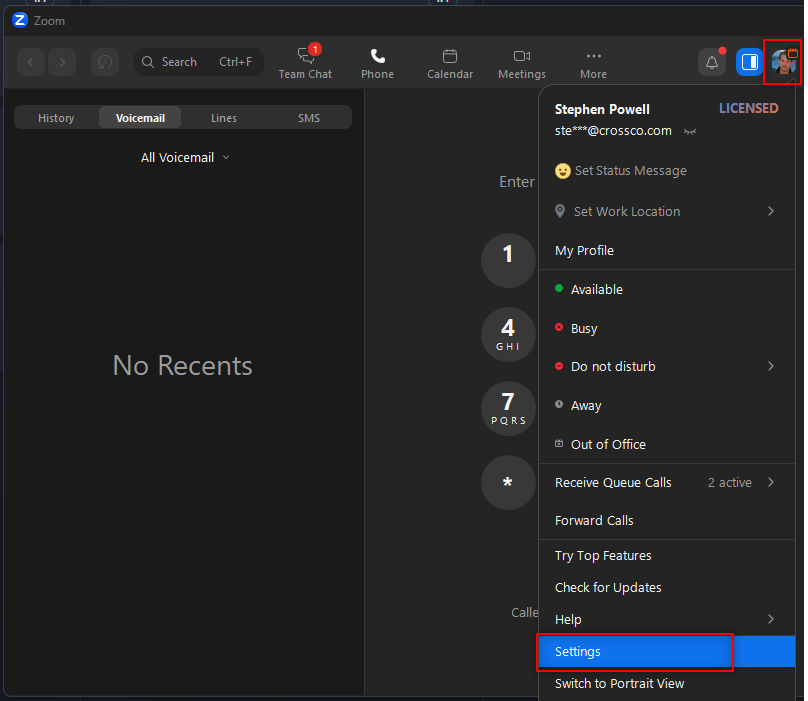Screen dimensions: 808x701
Task: Go forward with the right arrow button
Action: pyautogui.click(x=62, y=62)
